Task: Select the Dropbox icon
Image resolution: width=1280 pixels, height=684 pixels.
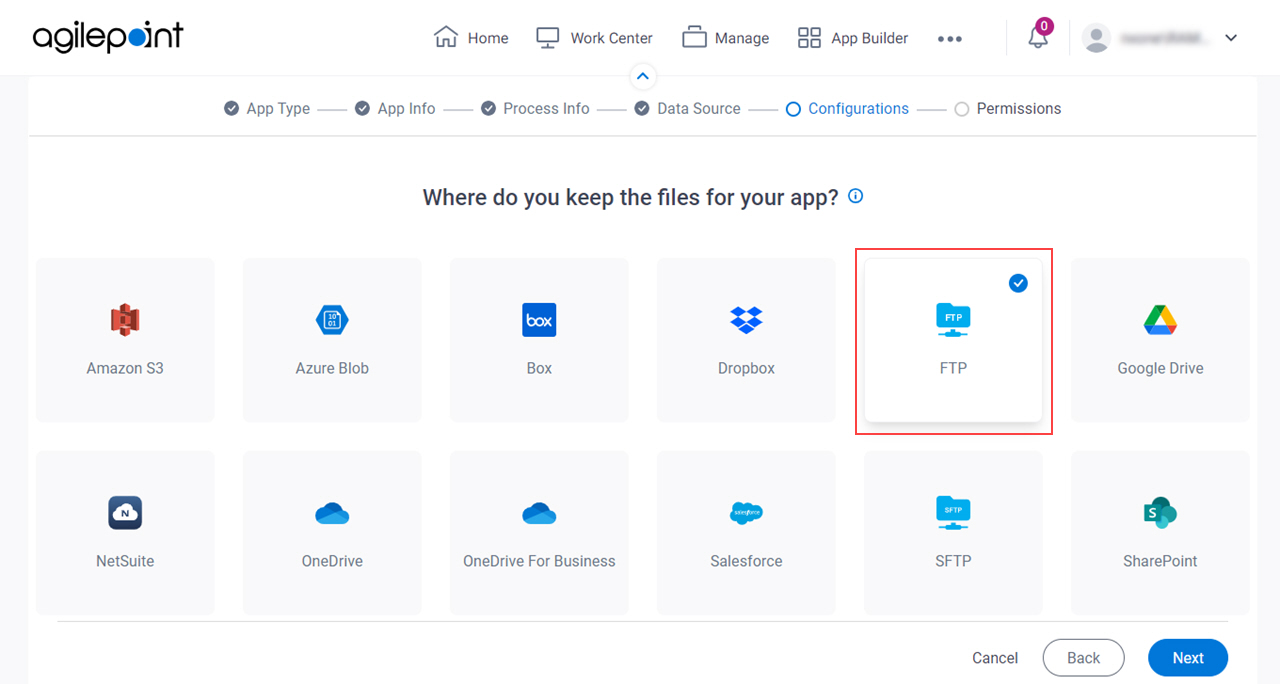Action: pyautogui.click(x=746, y=320)
